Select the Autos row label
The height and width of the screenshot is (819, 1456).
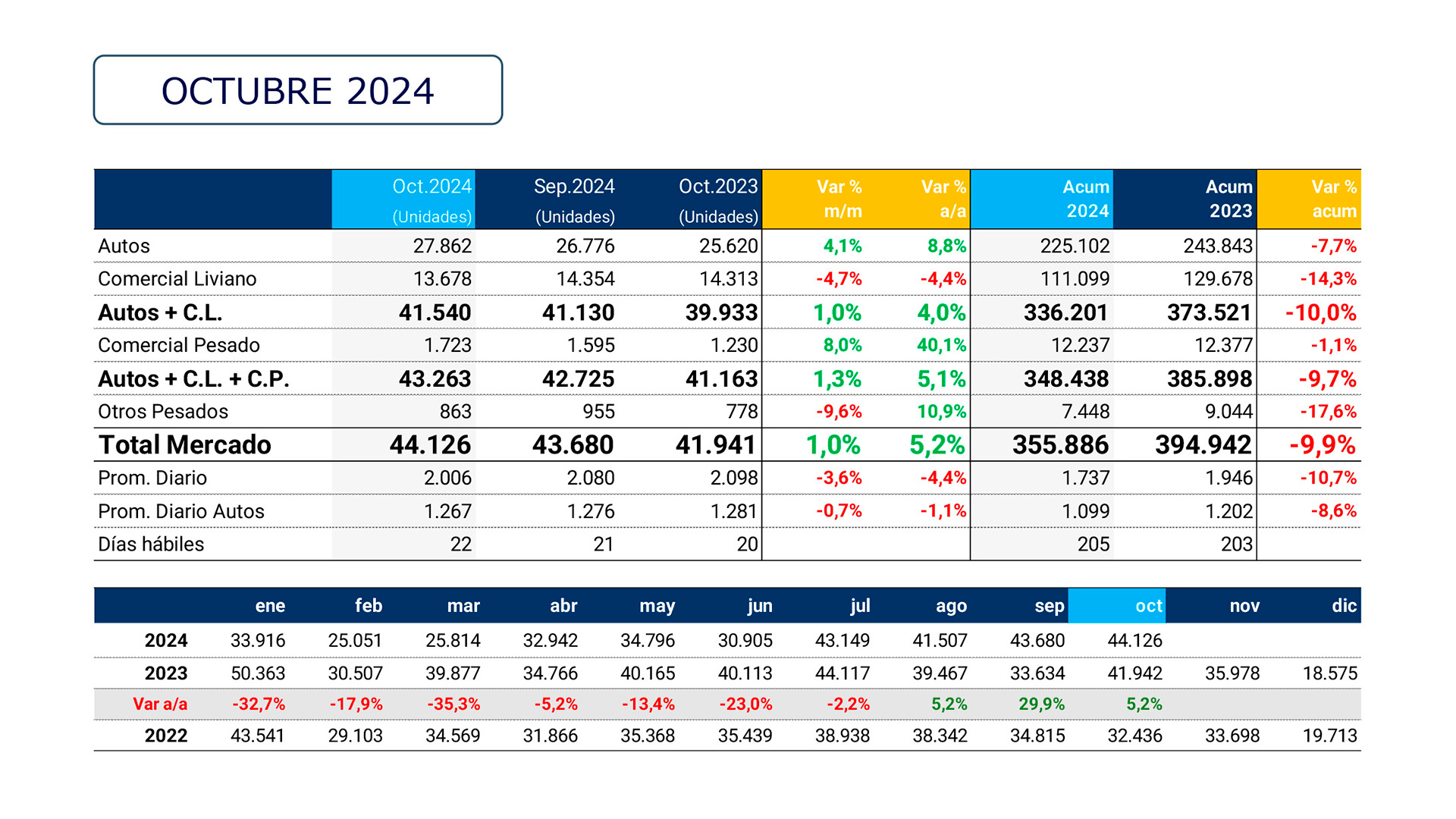(x=124, y=246)
